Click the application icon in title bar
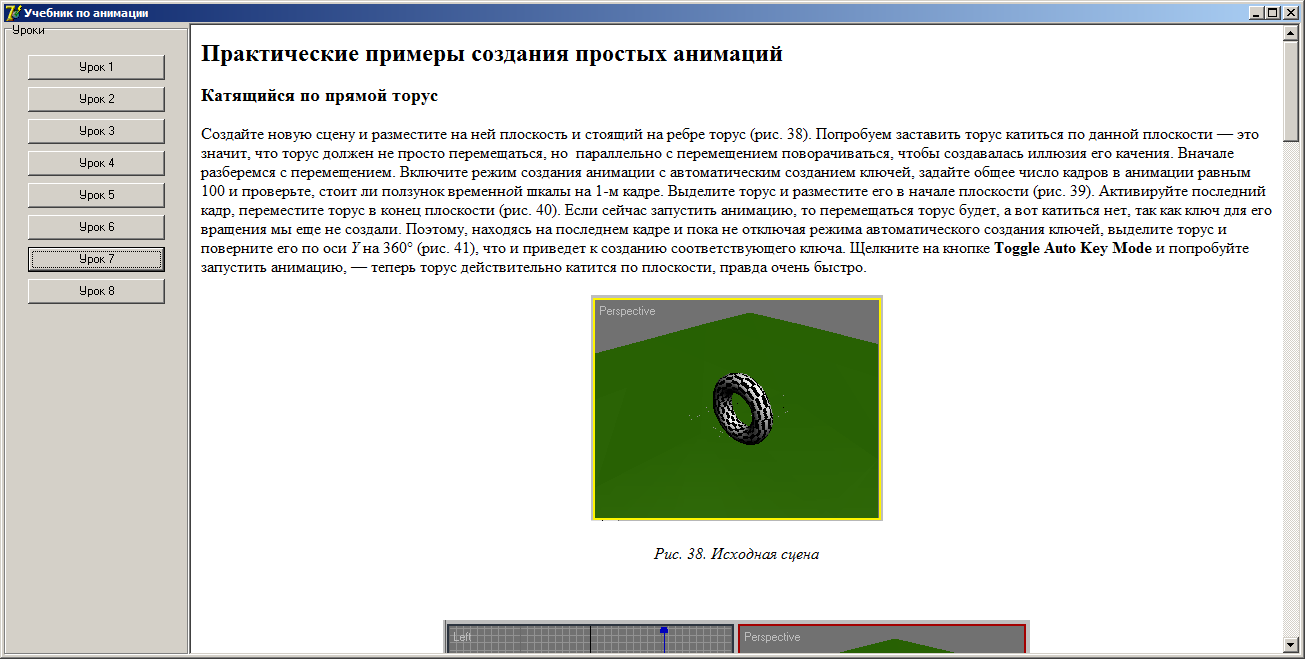Screen dimensions: 1305x659 click(13, 13)
